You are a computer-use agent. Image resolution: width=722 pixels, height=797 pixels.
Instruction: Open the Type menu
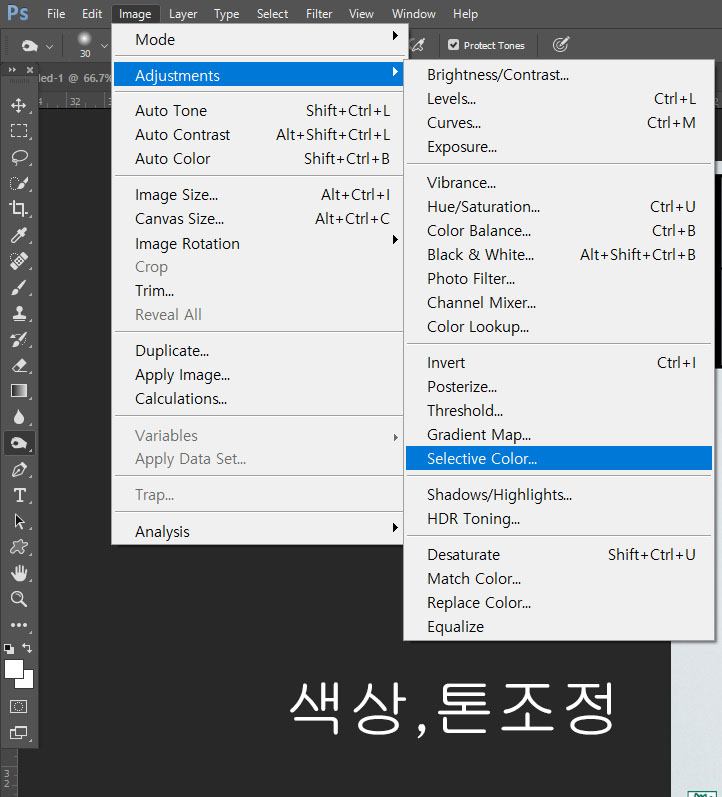[x=226, y=14]
